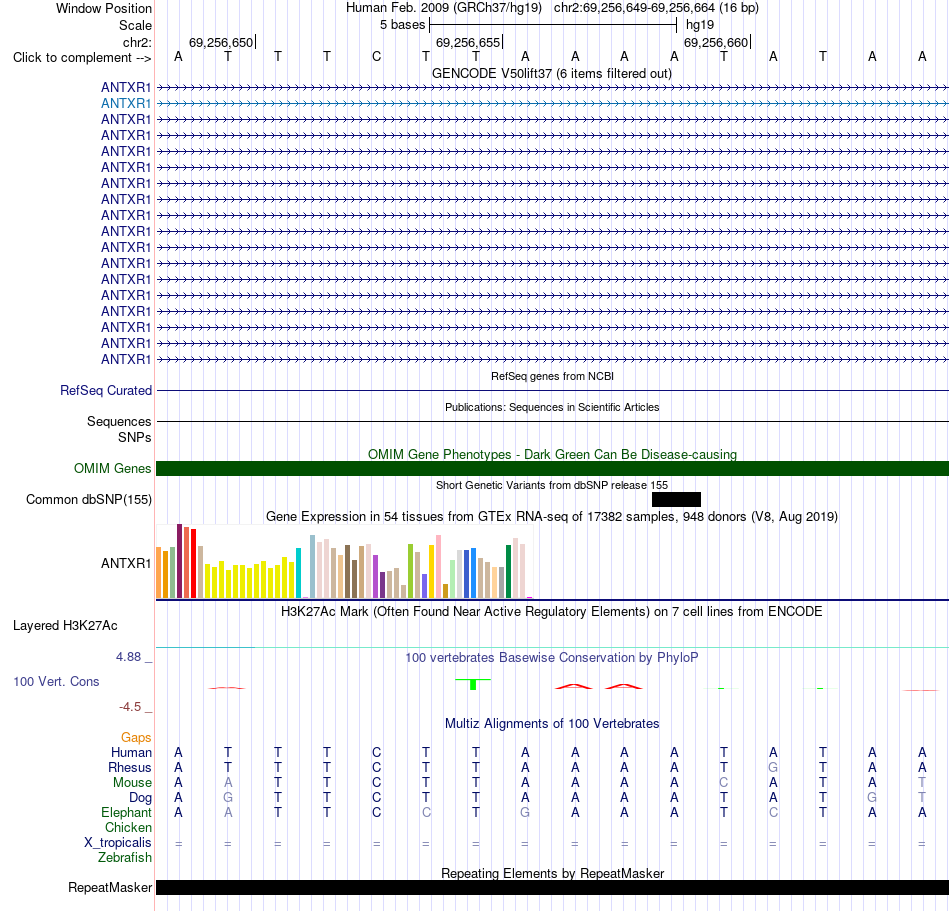Click the RepeatMasker side label
Viewport: 950px width, 911px height.
pyautogui.click(x=110, y=887)
